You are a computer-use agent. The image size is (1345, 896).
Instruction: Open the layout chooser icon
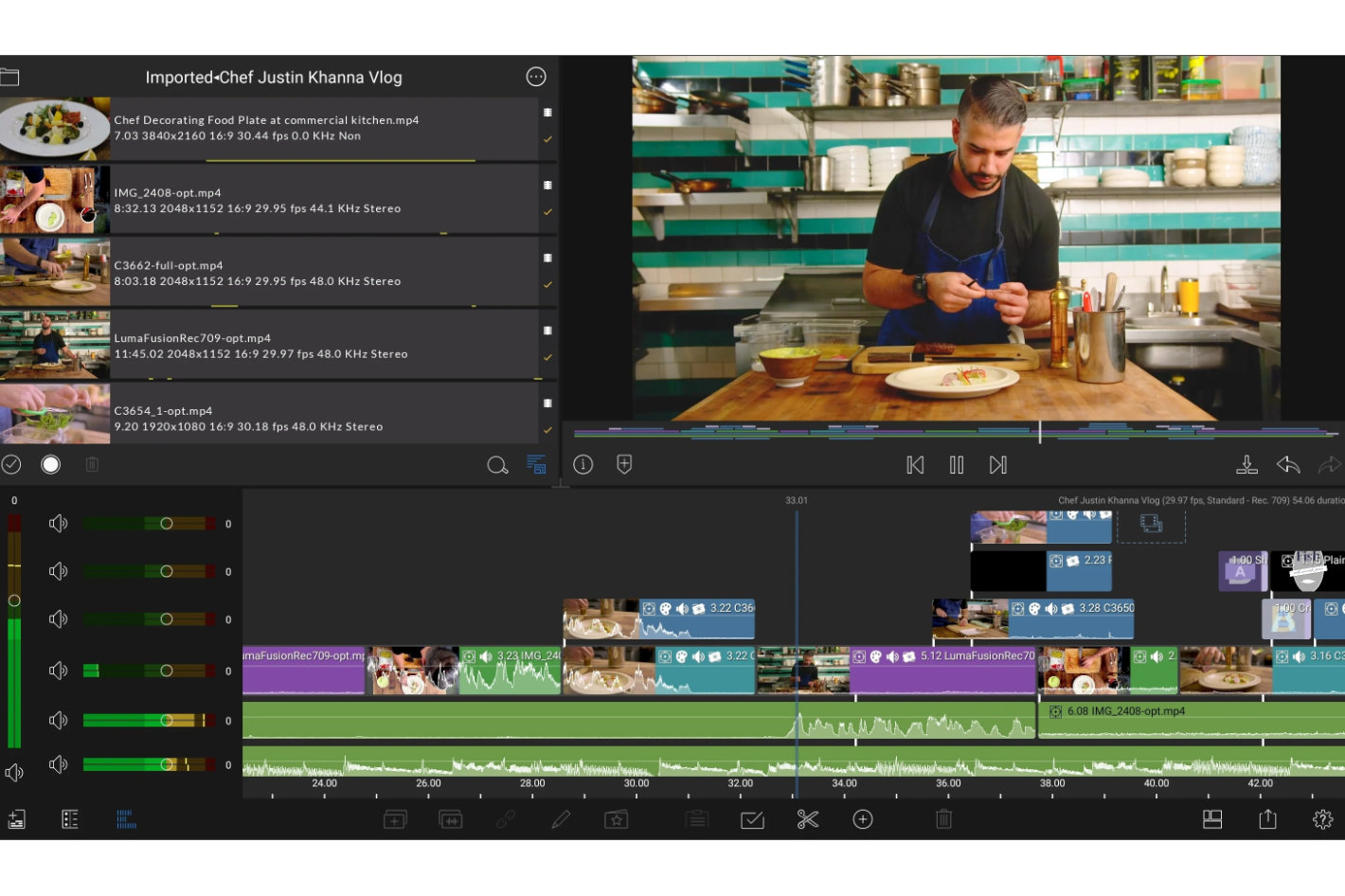pyautogui.click(x=1212, y=819)
